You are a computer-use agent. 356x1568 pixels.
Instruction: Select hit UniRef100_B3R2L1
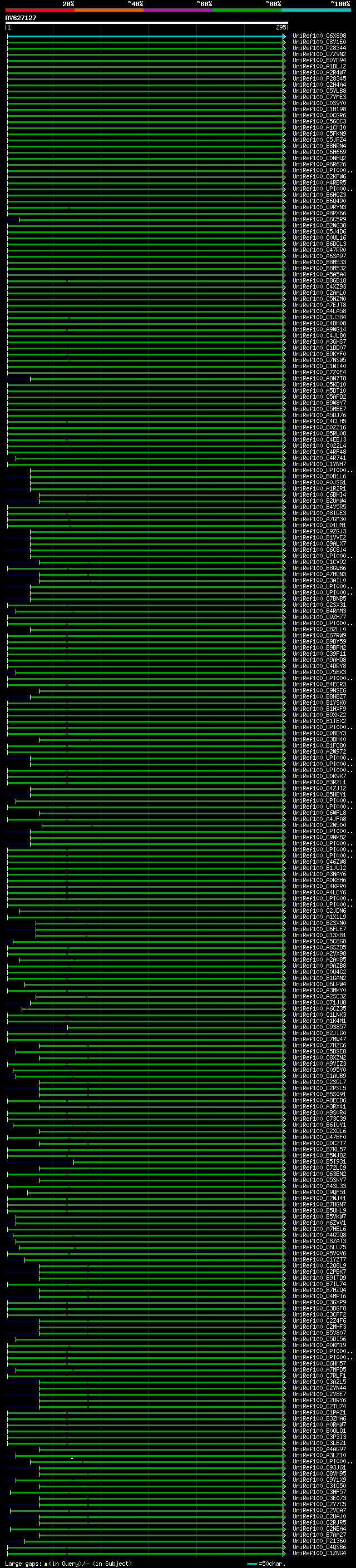tap(319, 782)
